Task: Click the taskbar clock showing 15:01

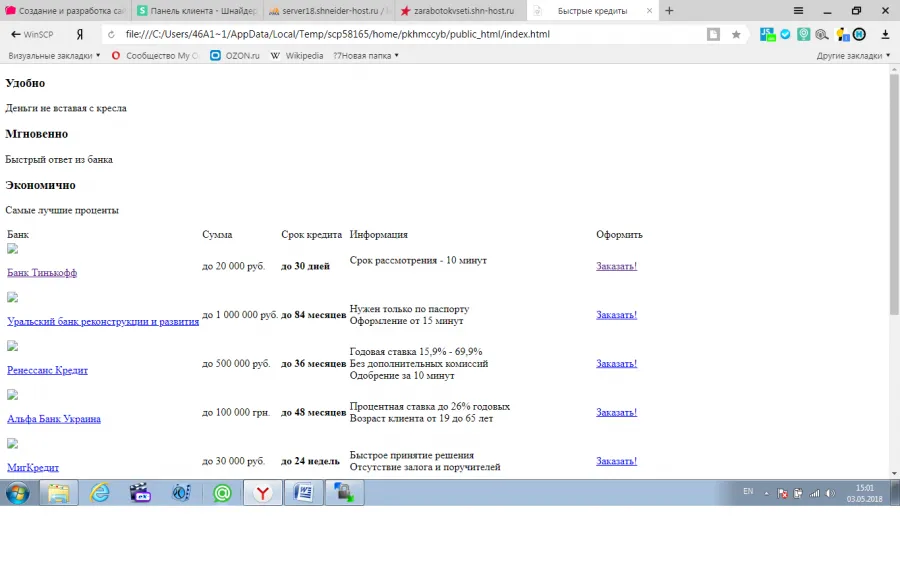Action: pyautogui.click(x=864, y=493)
